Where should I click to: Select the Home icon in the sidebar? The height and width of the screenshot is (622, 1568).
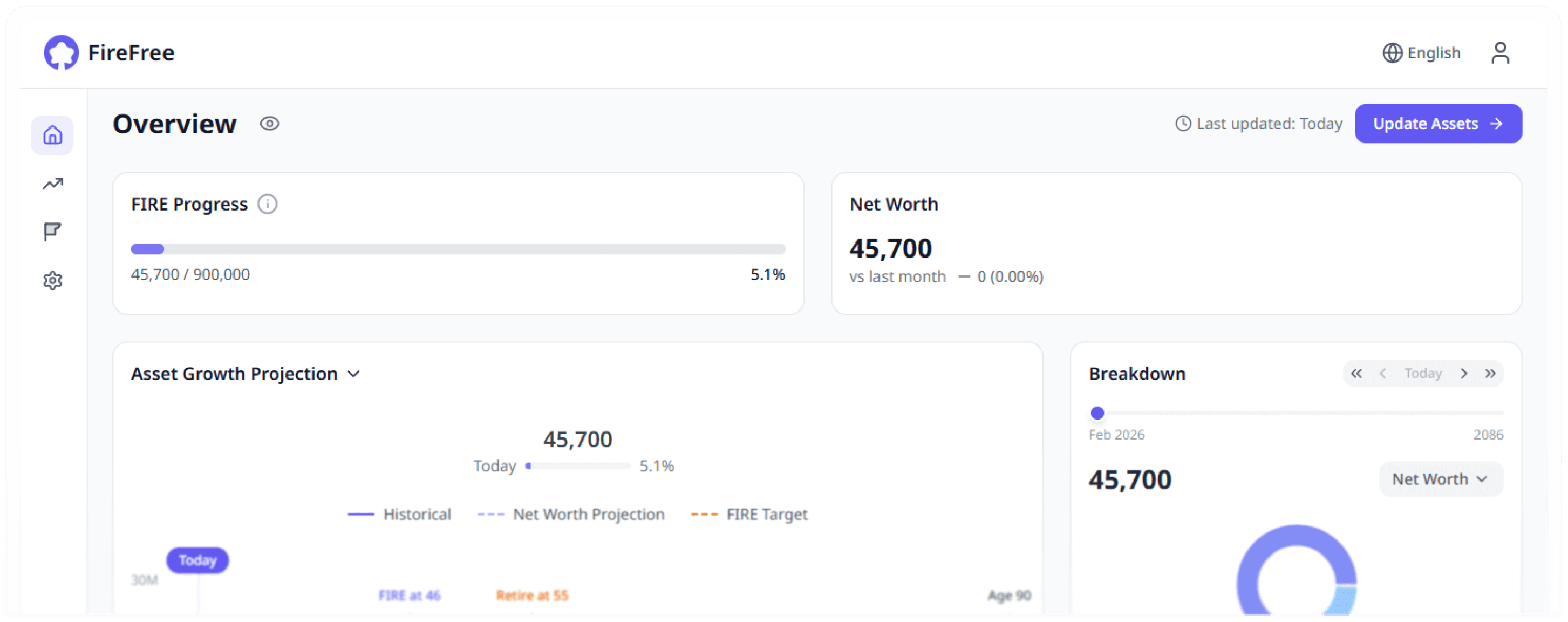[x=52, y=134]
